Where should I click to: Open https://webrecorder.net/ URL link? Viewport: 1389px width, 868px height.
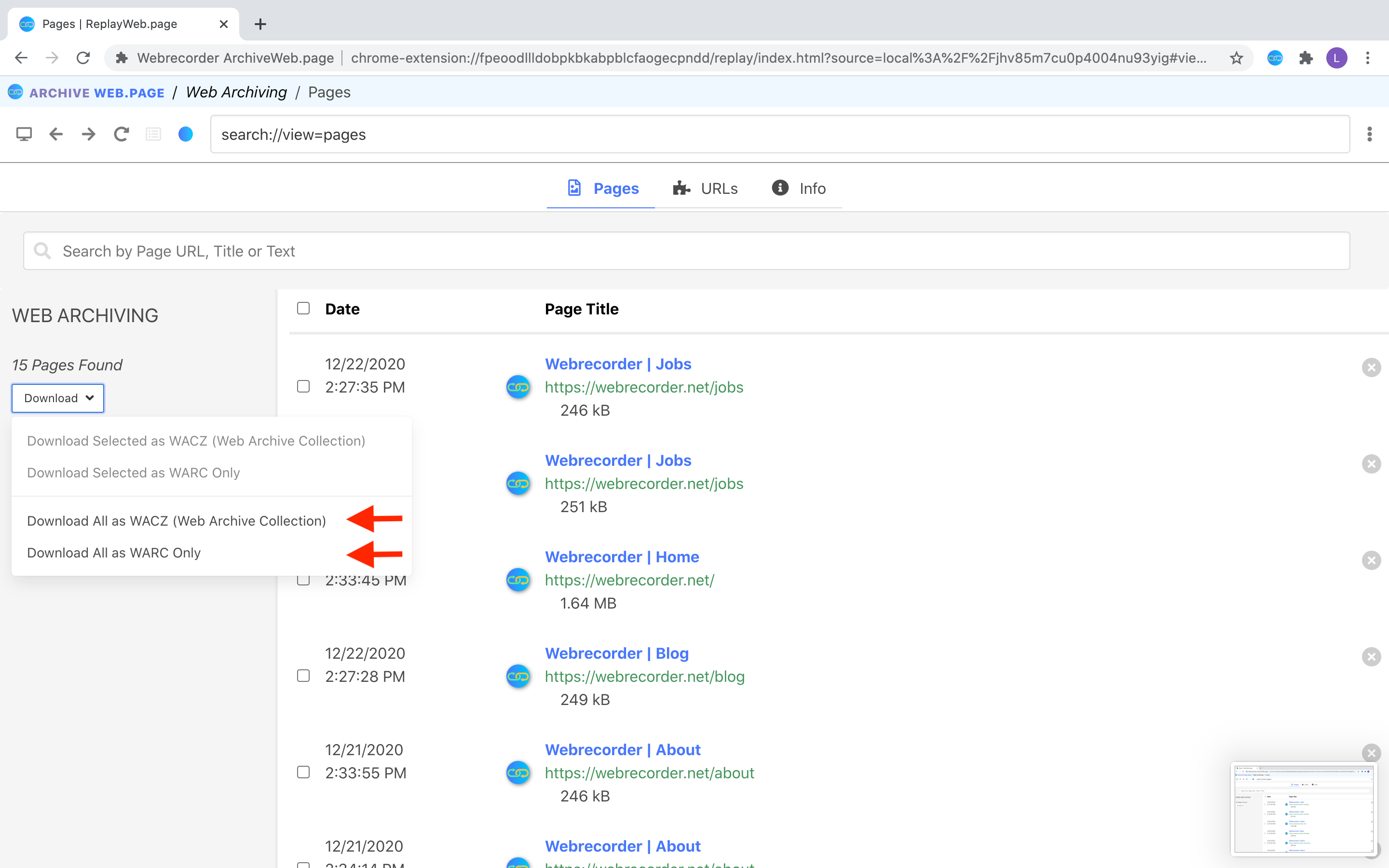coord(629,580)
